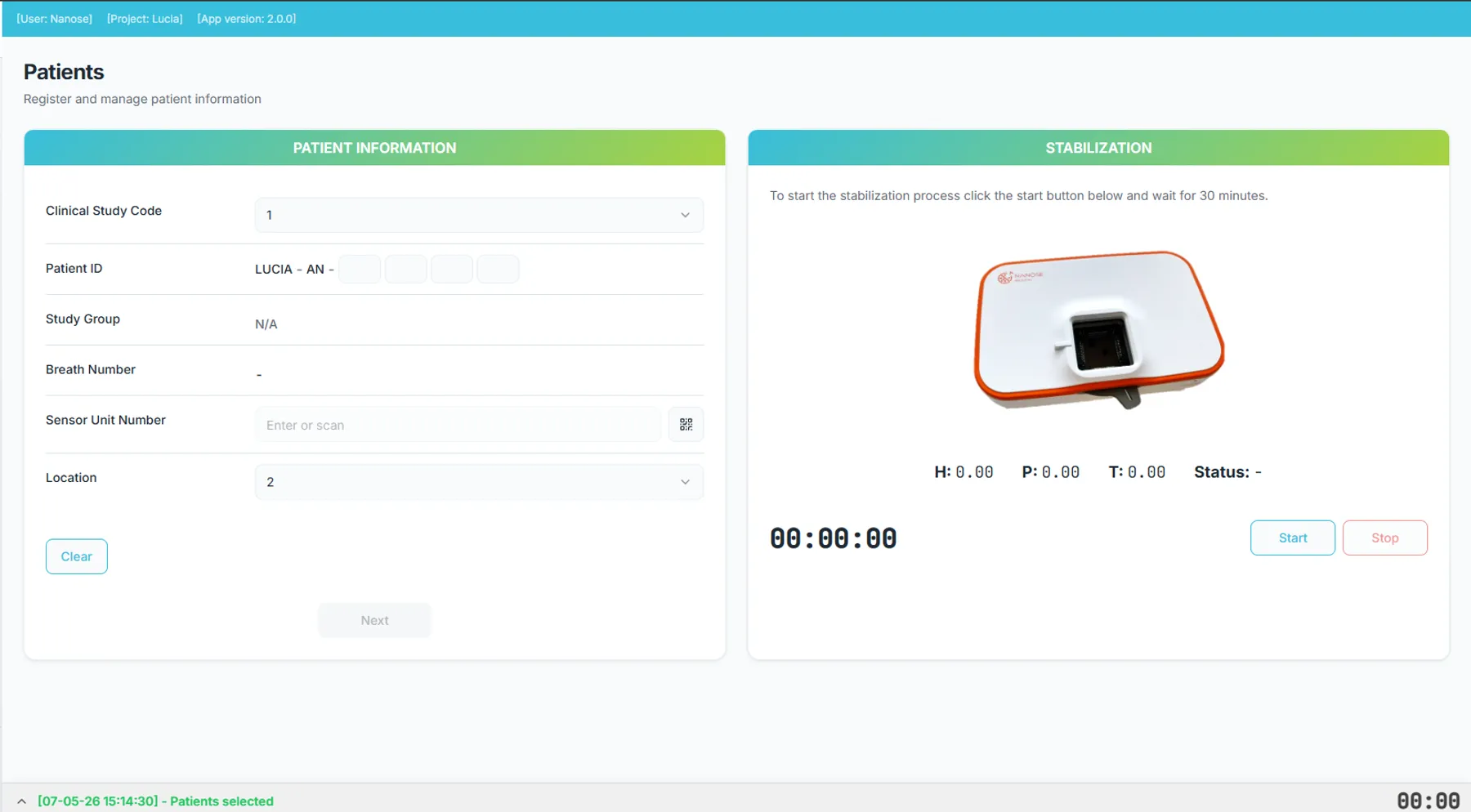Focus the Sensor Unit Number field
This screenshot has height=812, width=1471.
(458, 425)
